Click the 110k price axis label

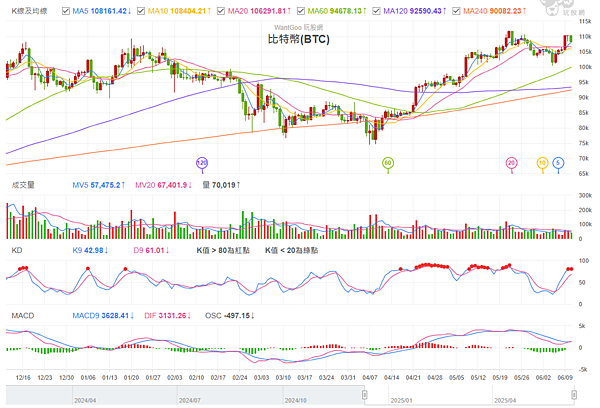click(585, 37)
